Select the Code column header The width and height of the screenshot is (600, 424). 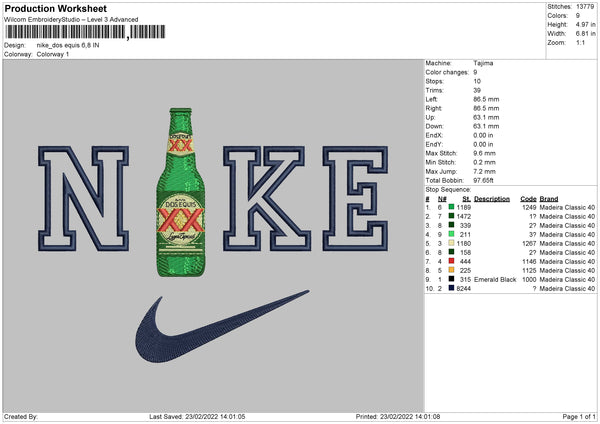[x=528, y=199]
